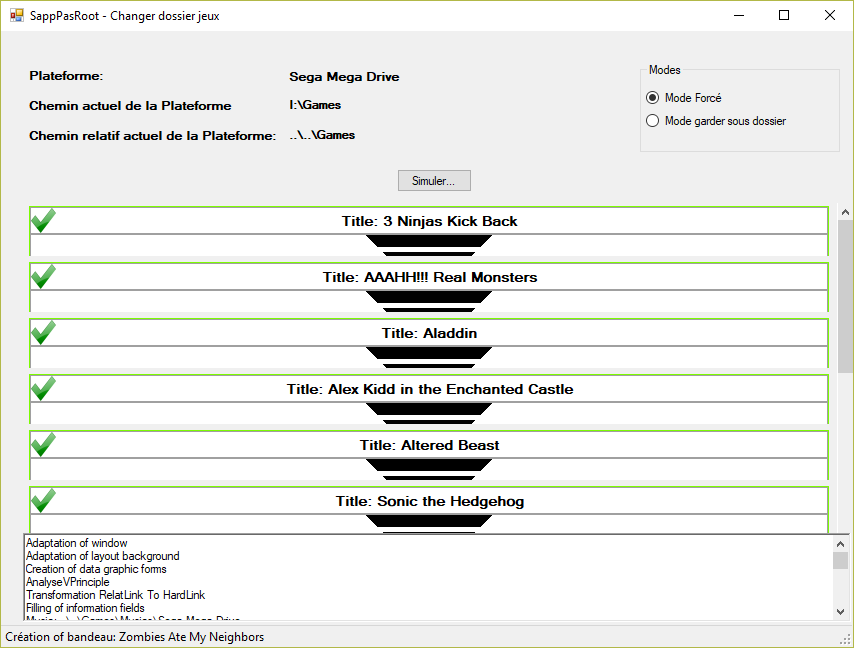Screen dimensions: 854x648
Task: Click the green checkmark beside AAAHH!!! Real Monsters
Action: click(x=43, y=277)
